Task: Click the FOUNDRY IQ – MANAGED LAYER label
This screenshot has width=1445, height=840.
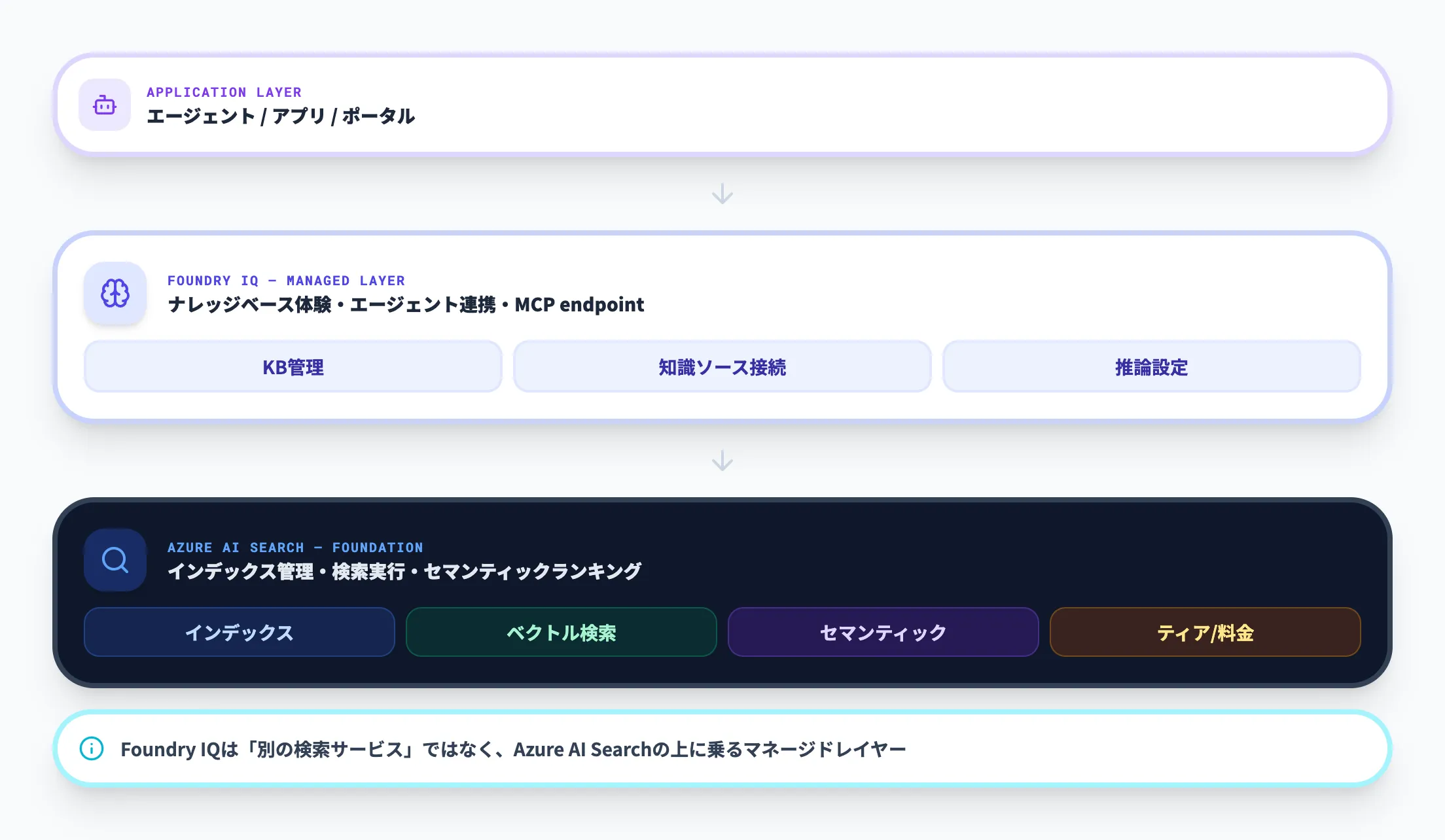Action: (x=286, y=280)
